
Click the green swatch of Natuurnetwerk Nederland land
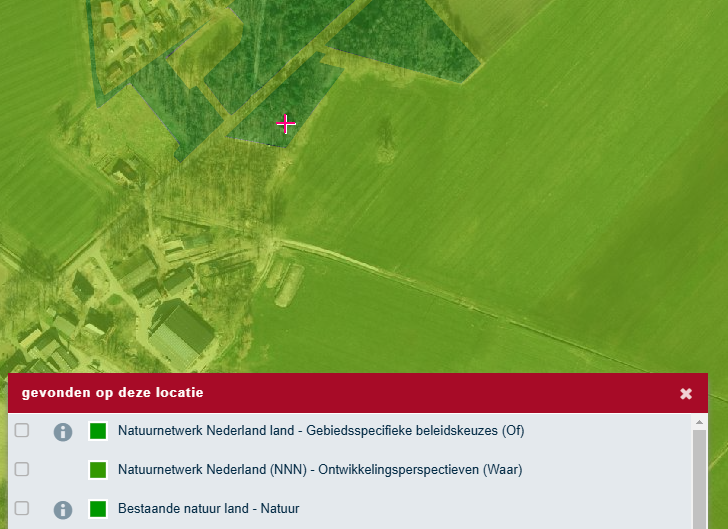(98, 431)
